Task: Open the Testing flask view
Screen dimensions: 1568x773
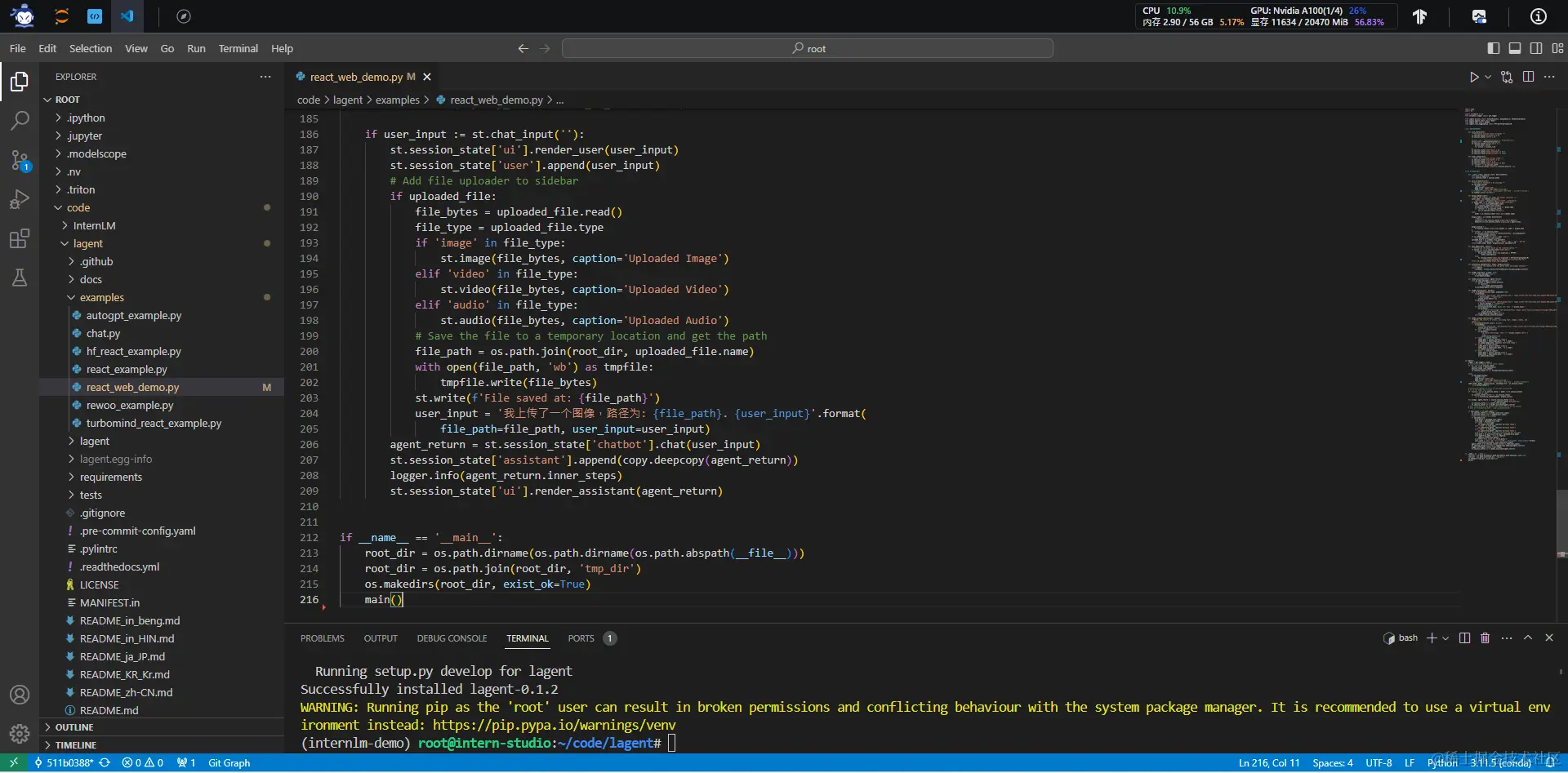Action: pyautogui.click(x=20, y=278)
